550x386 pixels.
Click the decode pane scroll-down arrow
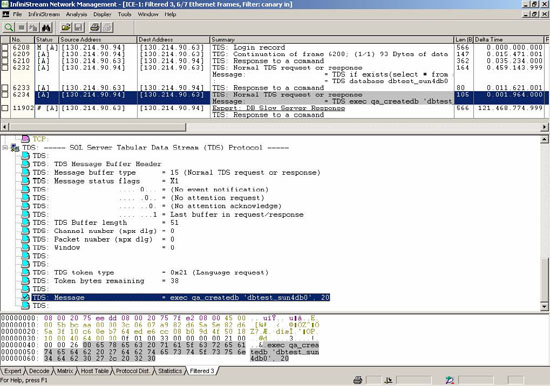[x=544, y=307]
